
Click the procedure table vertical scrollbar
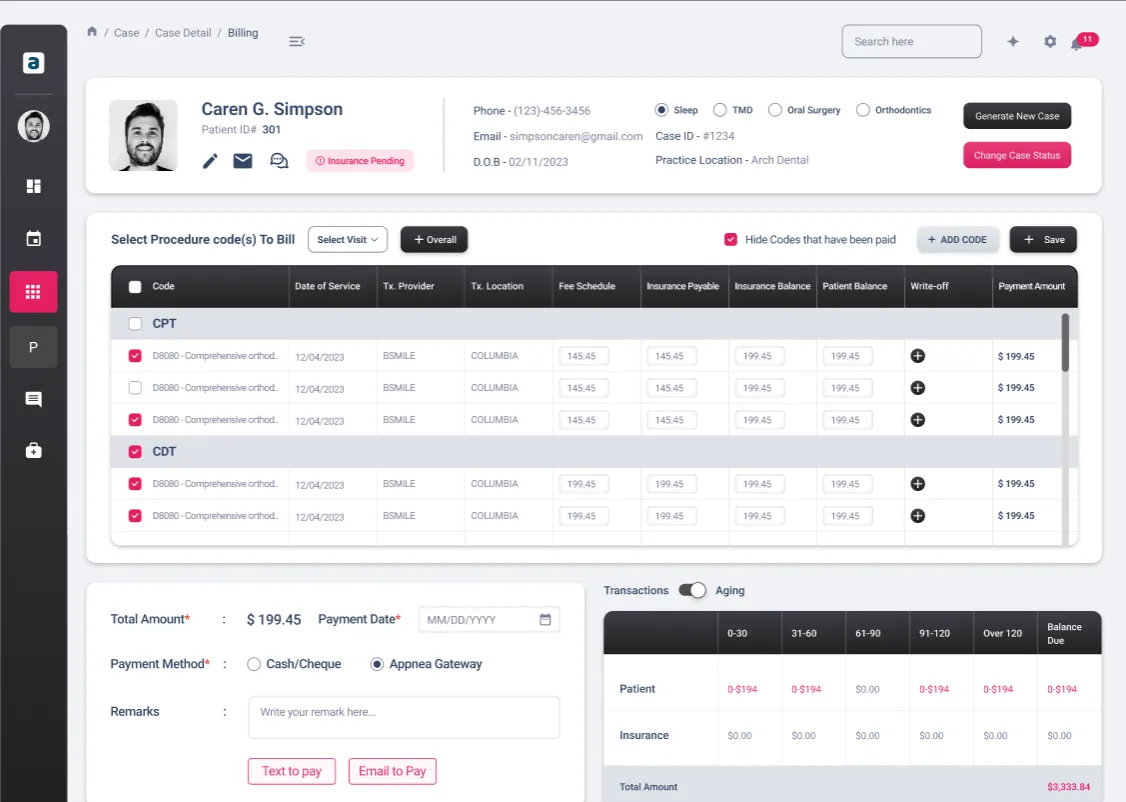(x=1065, y=342)
